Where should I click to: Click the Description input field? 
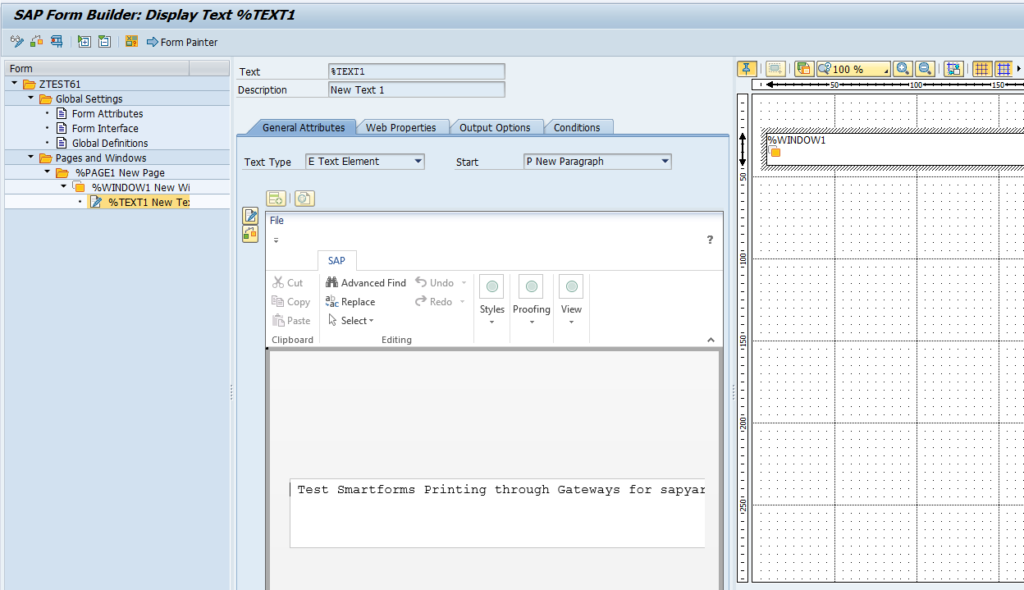pos(416,90)
